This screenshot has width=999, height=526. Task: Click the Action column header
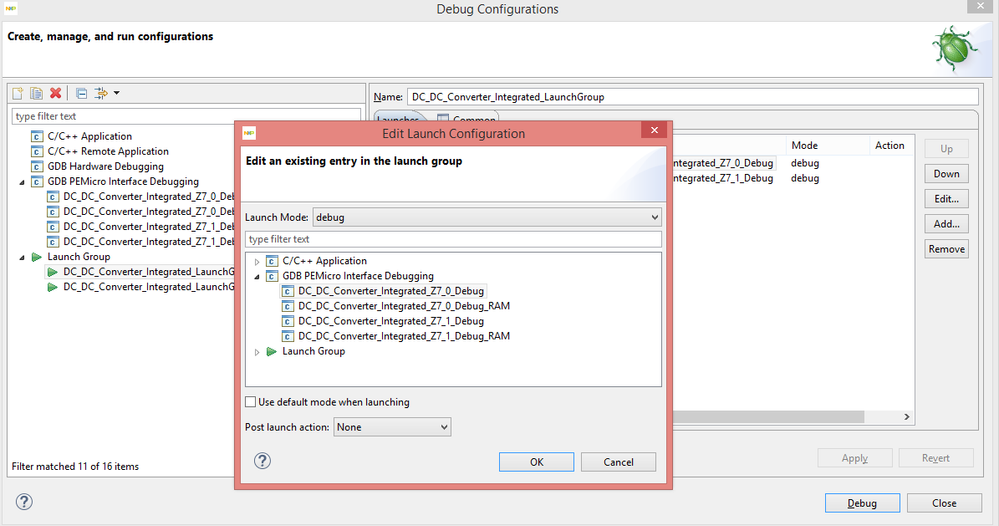point(892,145)
